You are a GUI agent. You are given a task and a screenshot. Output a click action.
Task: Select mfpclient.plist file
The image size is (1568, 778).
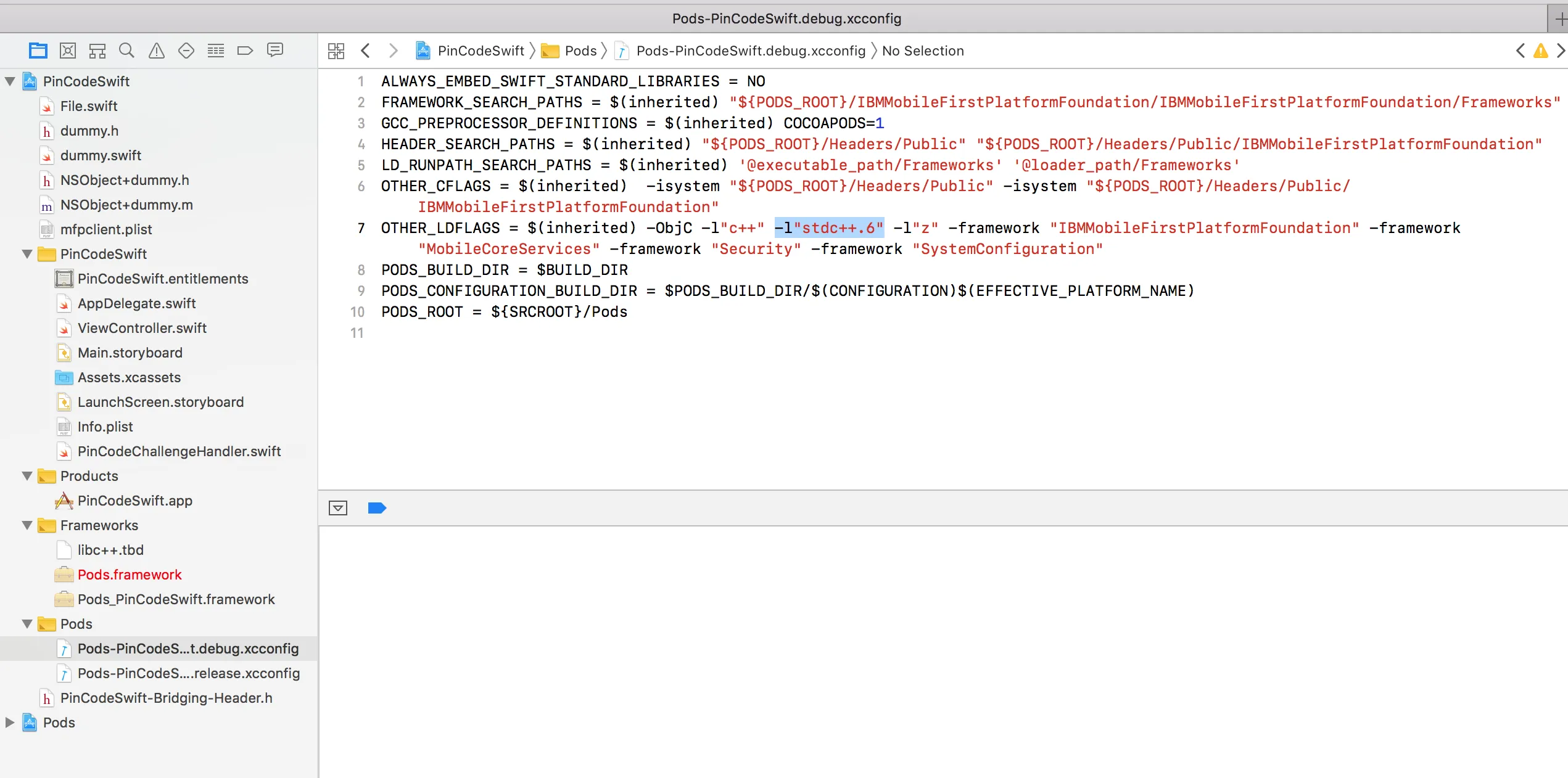click(106, 229)
